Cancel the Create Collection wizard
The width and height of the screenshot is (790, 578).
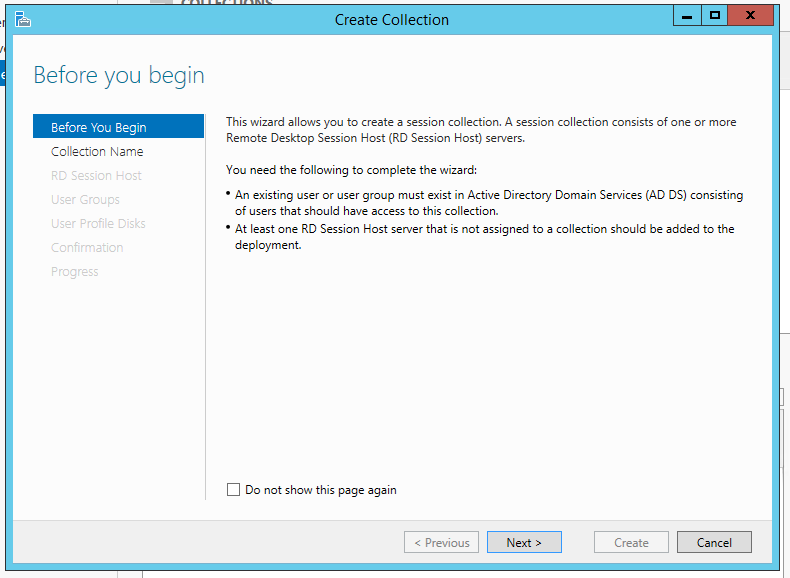click(714, 542)
